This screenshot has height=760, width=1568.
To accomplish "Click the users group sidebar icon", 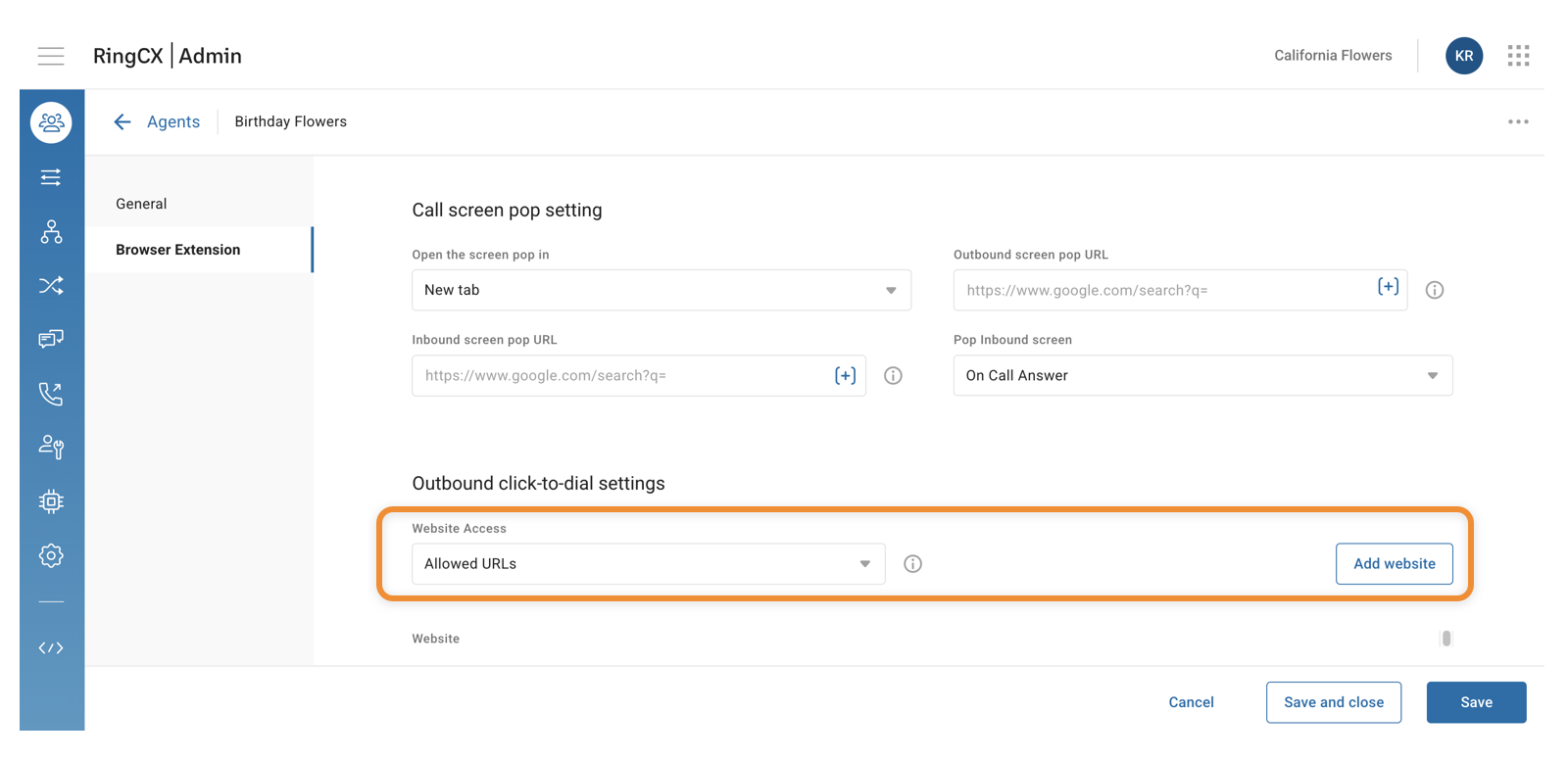I will click(51, 122).
